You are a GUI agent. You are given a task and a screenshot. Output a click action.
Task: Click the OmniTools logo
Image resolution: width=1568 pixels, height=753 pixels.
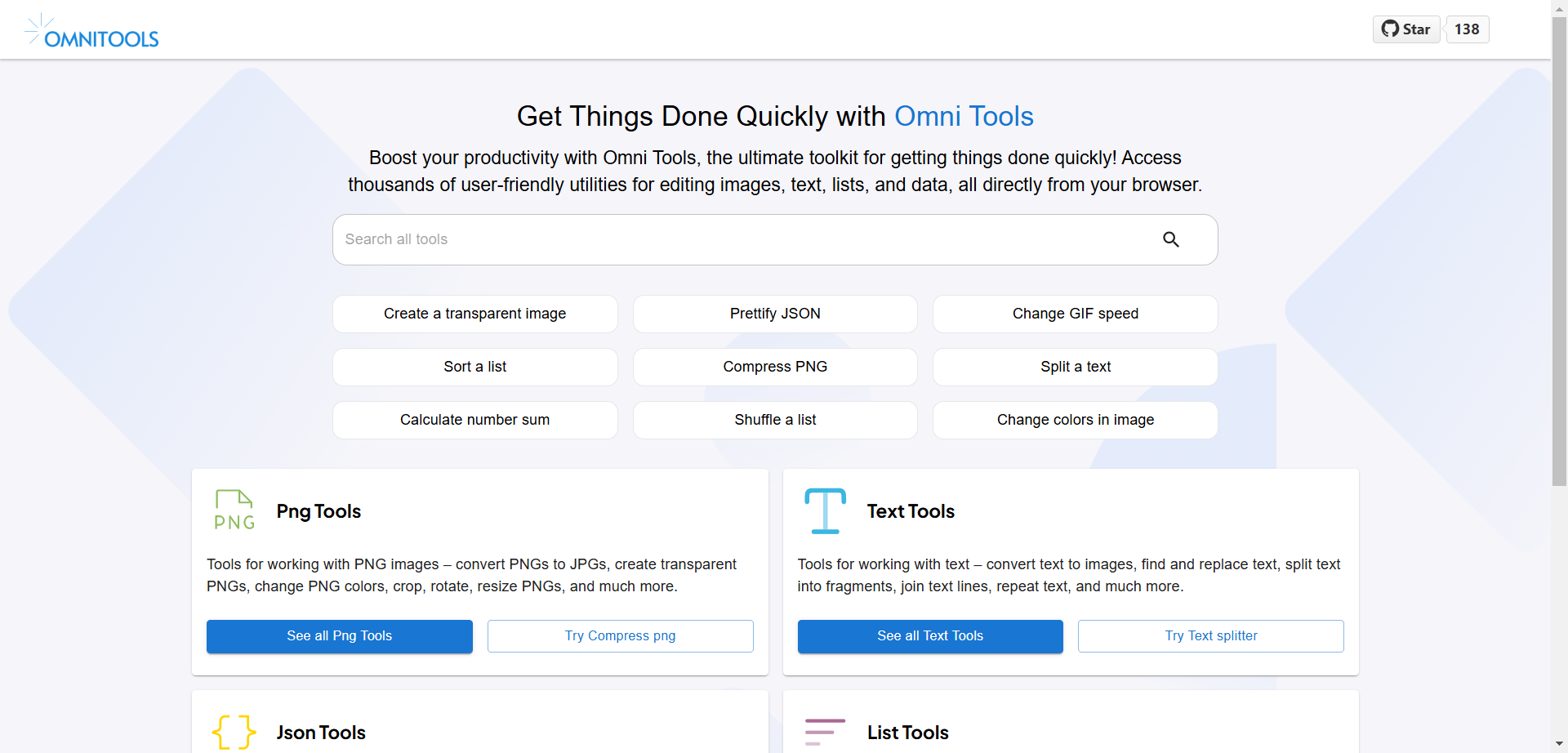click(92, 31)
